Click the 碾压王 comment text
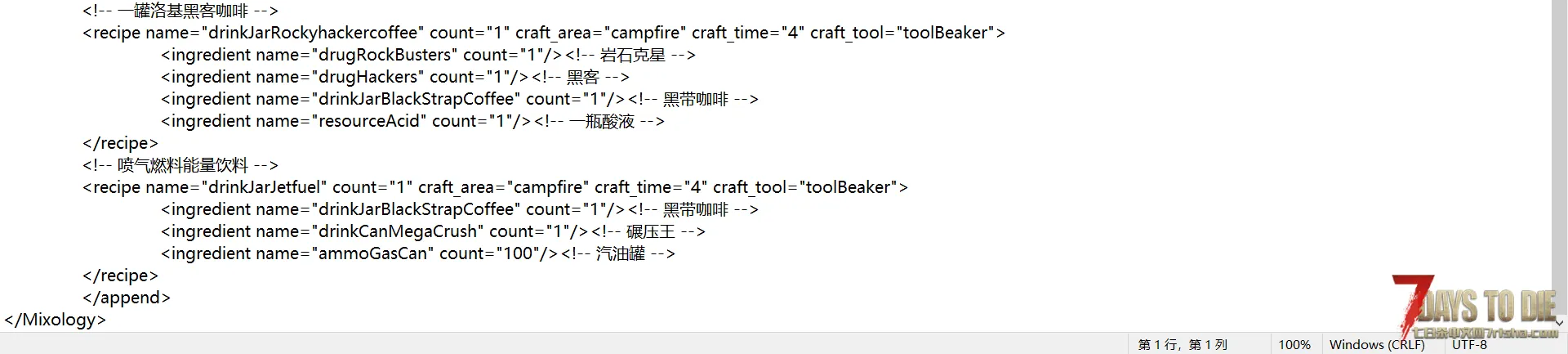This screenshot has height=354, width=1568. pyautogui.click(x=650, y=232)
